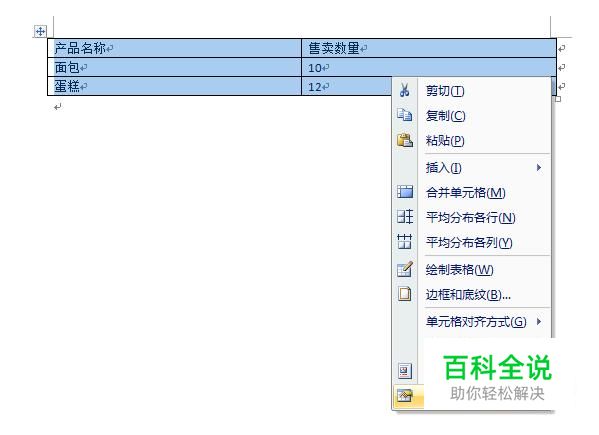The image size is (599, 435).
Task: Click the cell containing 12
Action: pos(346,86)
